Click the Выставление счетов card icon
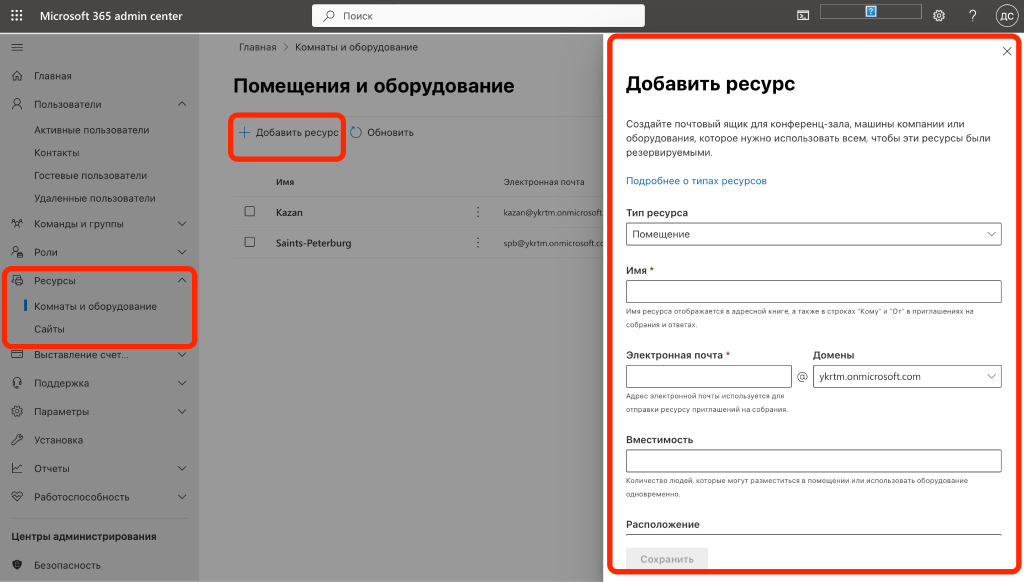The height and width of the screenshot is (582, 1024). (17, 354)
